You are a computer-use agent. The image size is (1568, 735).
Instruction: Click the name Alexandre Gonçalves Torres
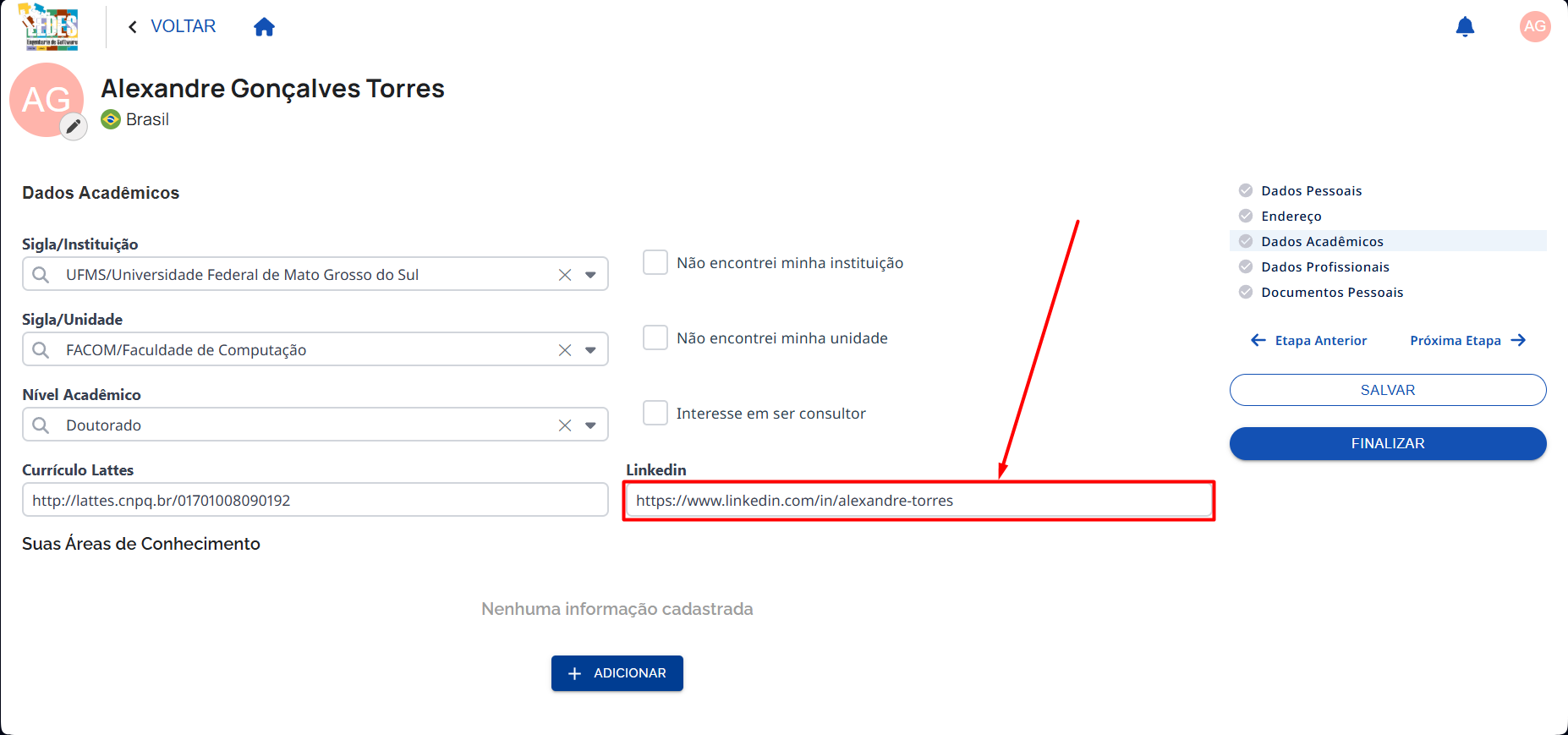click(x=272, y=89)
